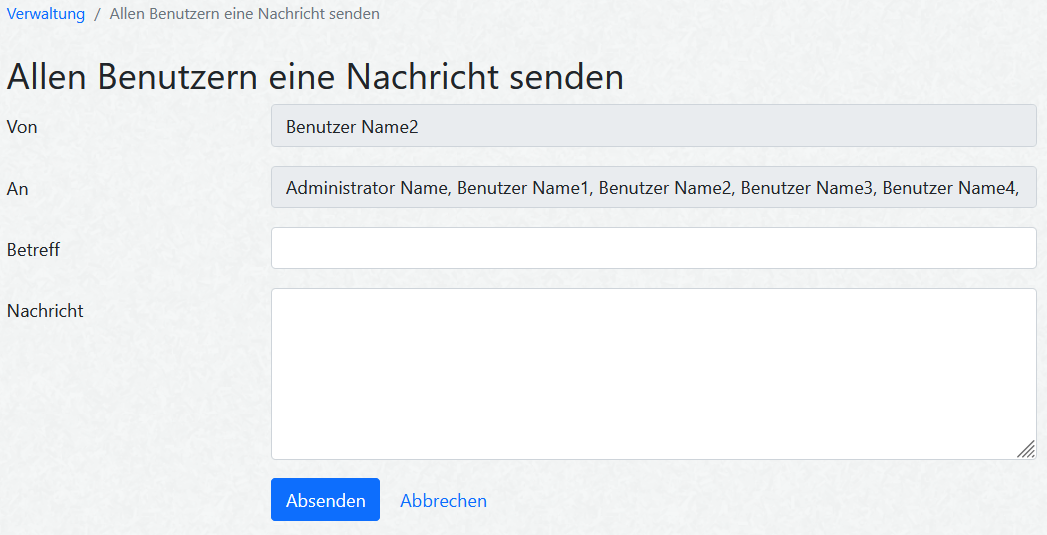Click the Nachricht textarea resize handle
The width and height of the screenshot is (1047, 535).
[x=1026, y=450]
